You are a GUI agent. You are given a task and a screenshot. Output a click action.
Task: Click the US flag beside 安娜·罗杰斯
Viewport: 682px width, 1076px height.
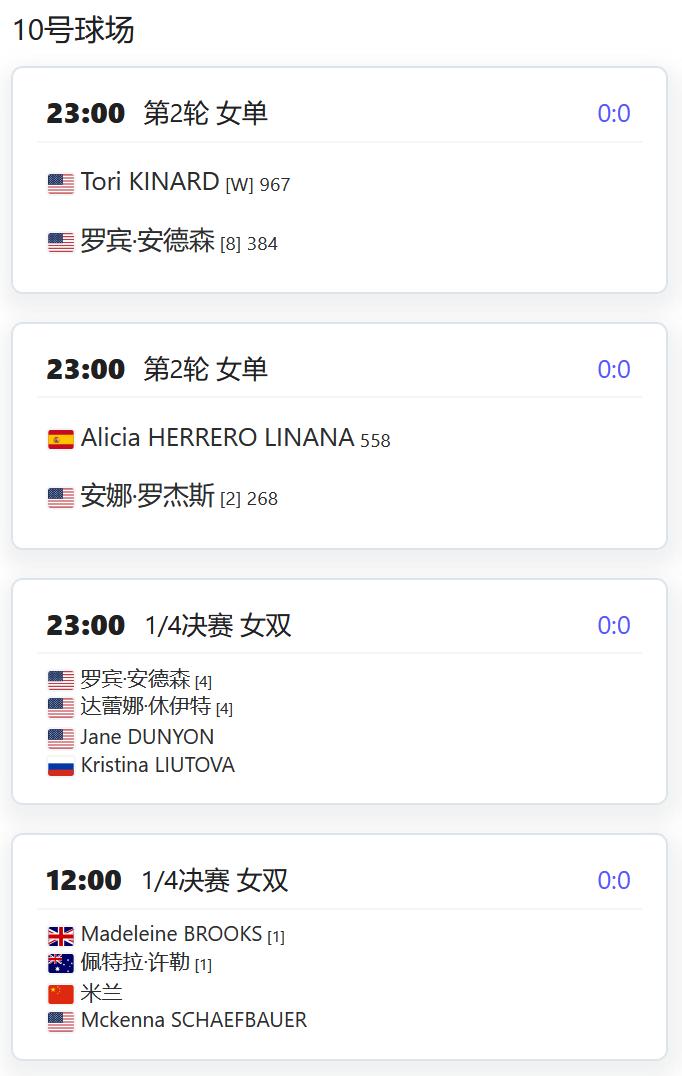pos(60,498)
